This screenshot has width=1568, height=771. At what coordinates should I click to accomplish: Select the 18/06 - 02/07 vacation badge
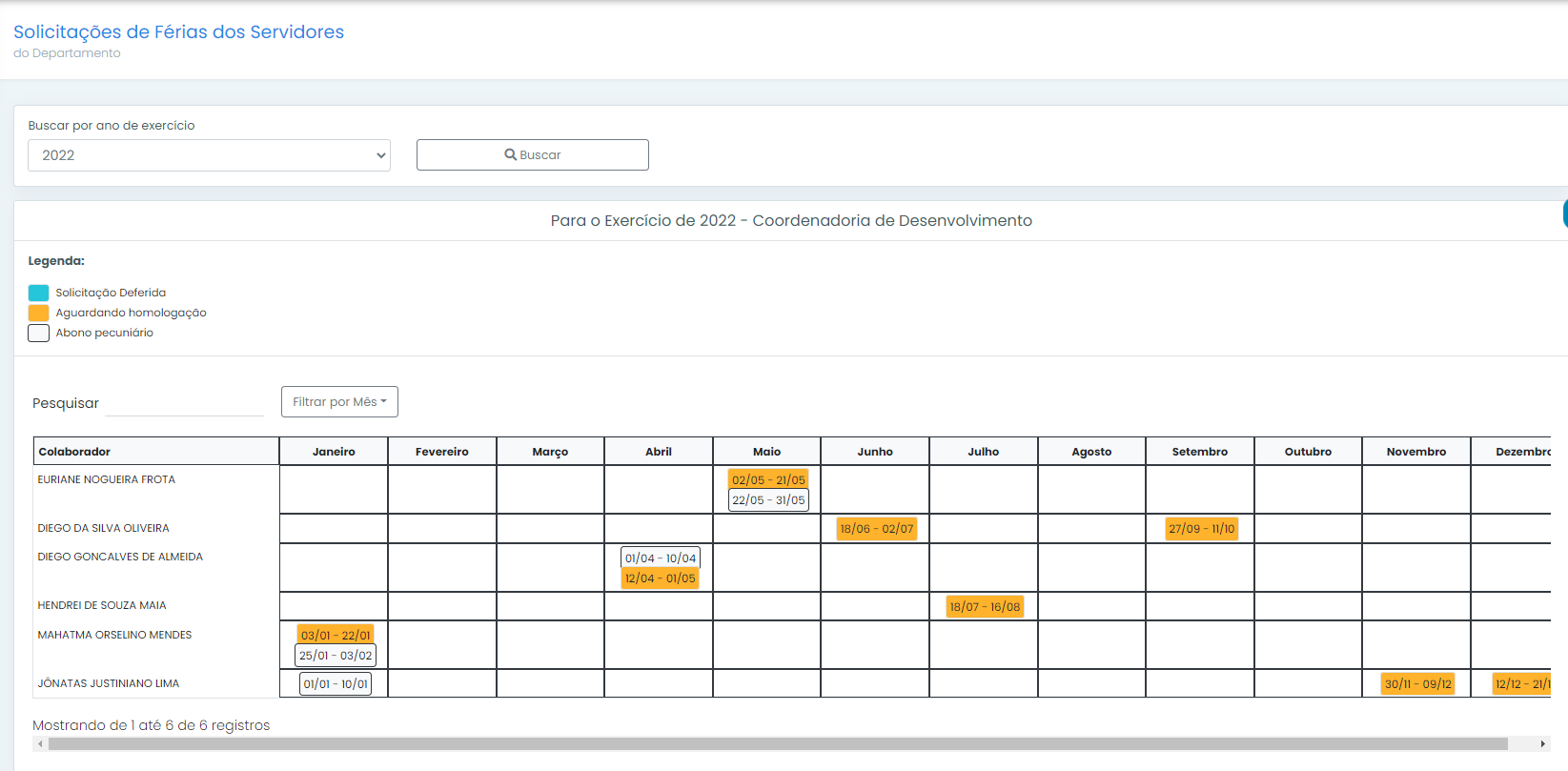pyautogui.click(x=877, y=528)
